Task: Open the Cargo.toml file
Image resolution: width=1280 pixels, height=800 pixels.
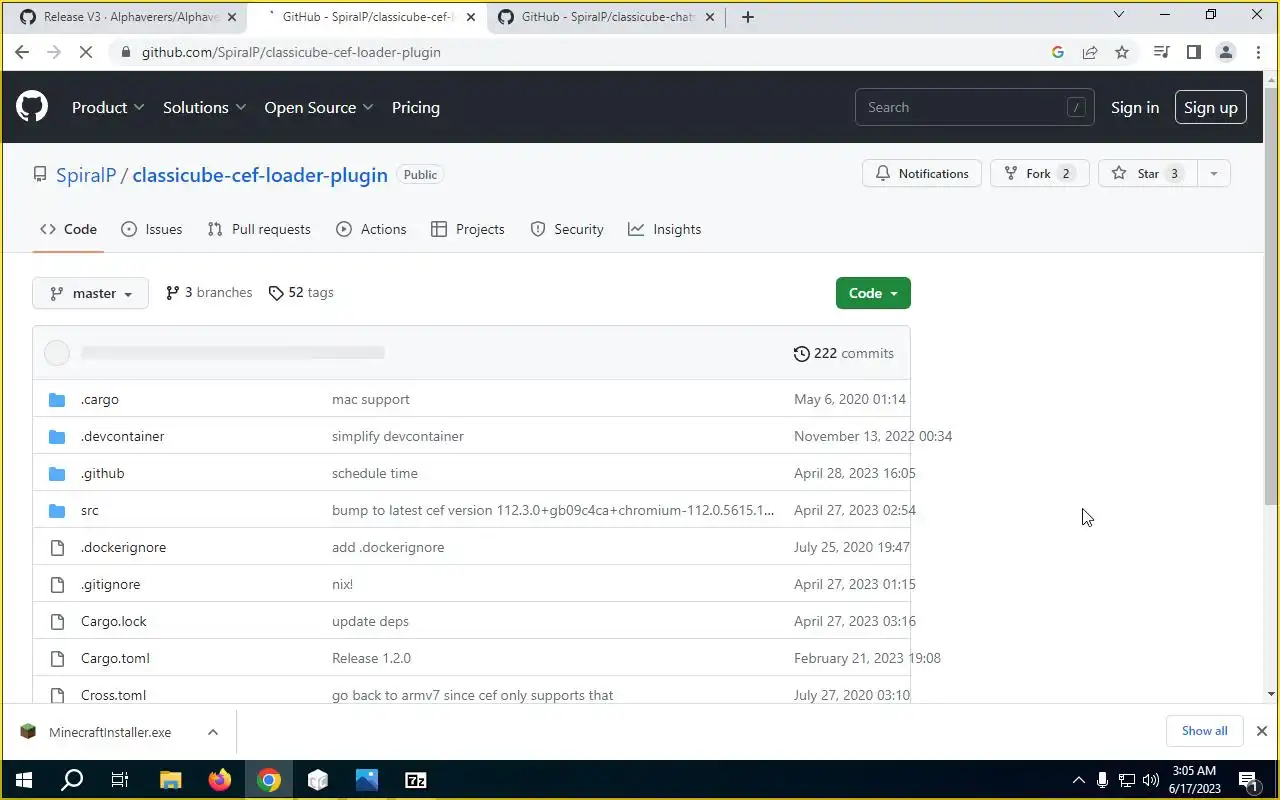Action: (115, 659)
